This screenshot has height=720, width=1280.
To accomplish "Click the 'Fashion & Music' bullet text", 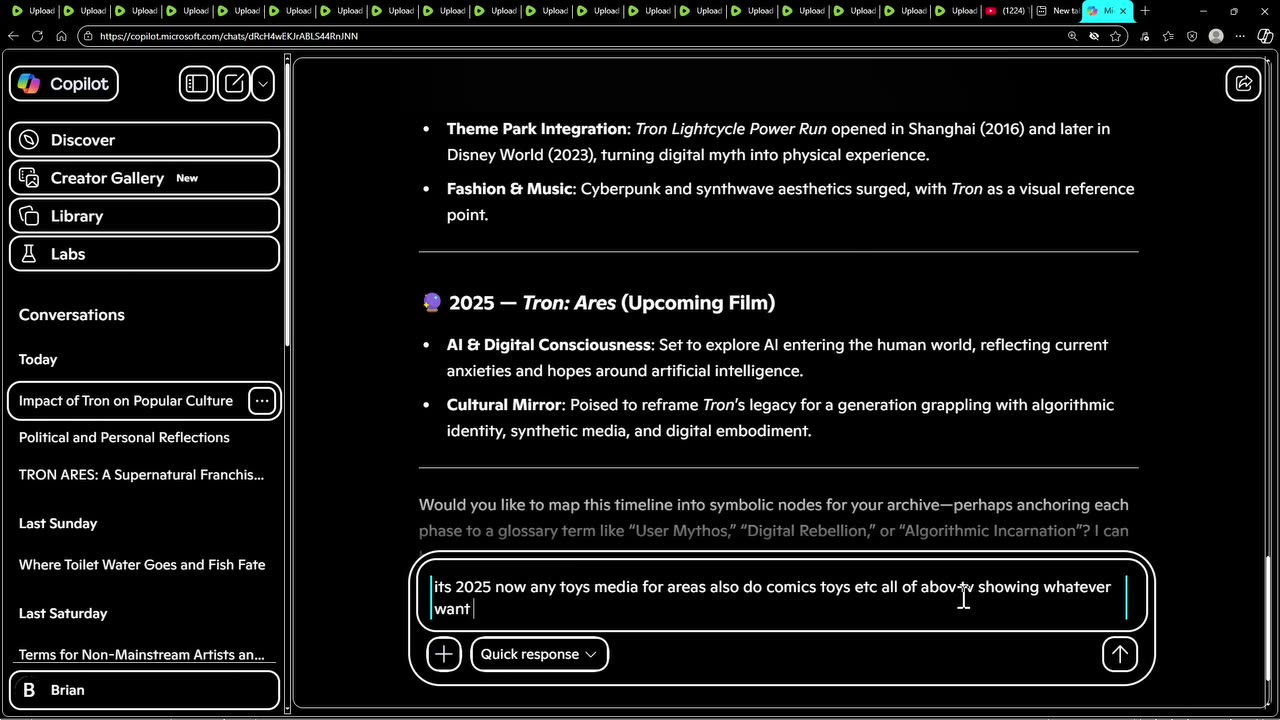I will (790, 202).
